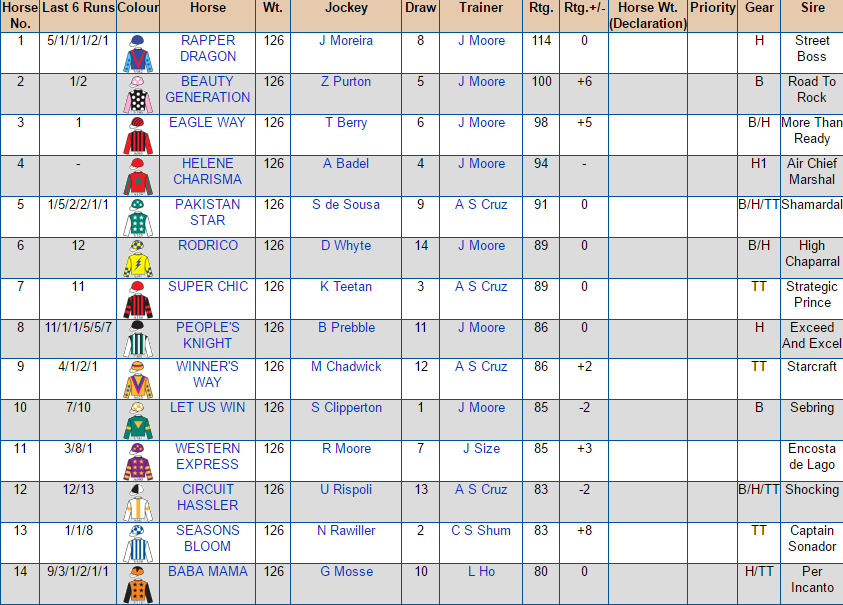Open trainer A S Cruz in Pakistan Star row
This screenshot has width=843, height=605.
[481, 205]
